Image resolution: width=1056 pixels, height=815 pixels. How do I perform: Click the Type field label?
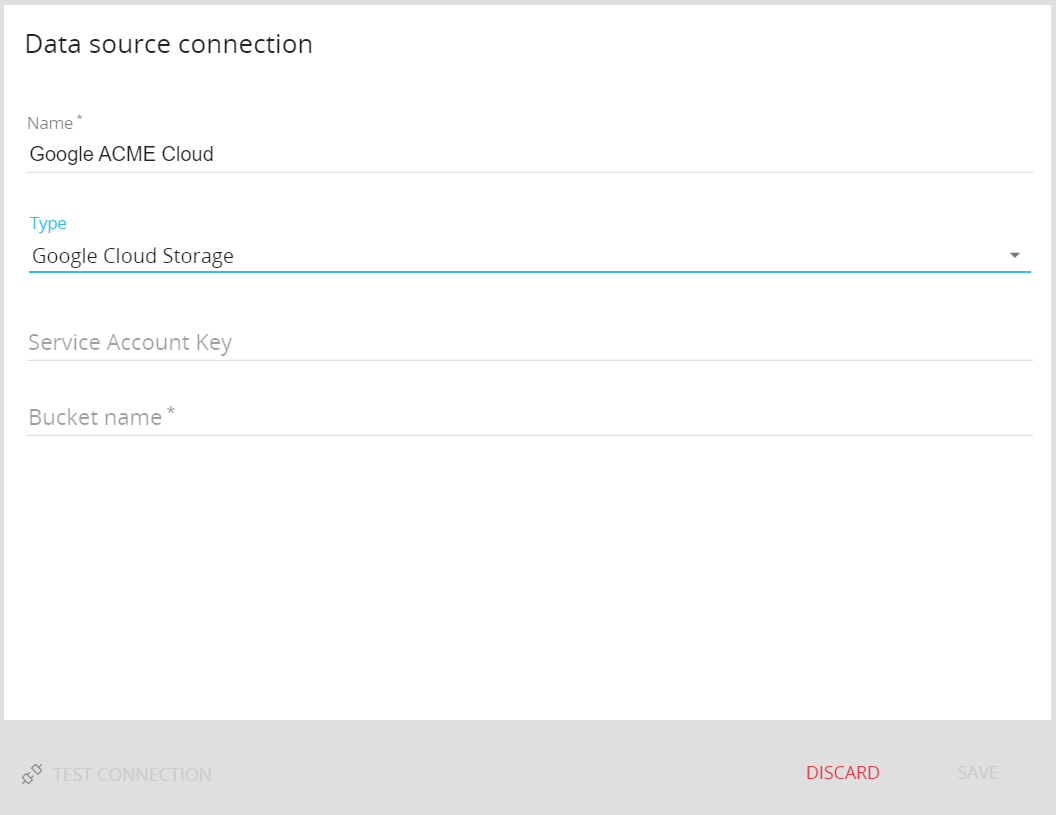point(48,223)
